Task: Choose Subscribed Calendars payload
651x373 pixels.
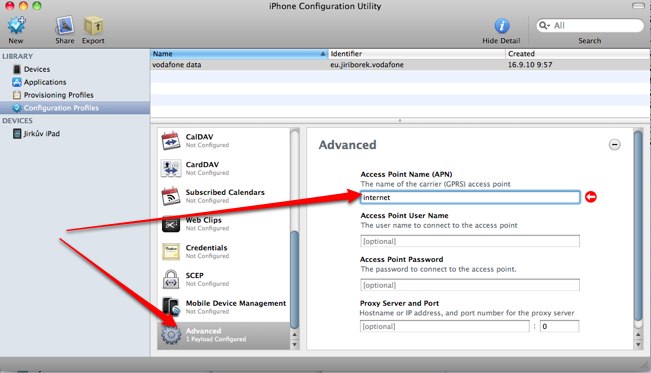Action: [224, 196]
